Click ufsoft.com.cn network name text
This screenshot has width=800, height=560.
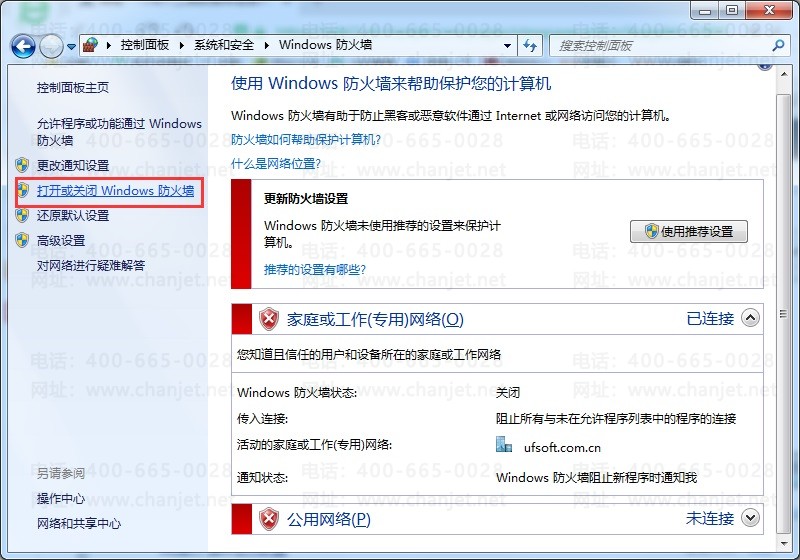(x=562, y=448)
